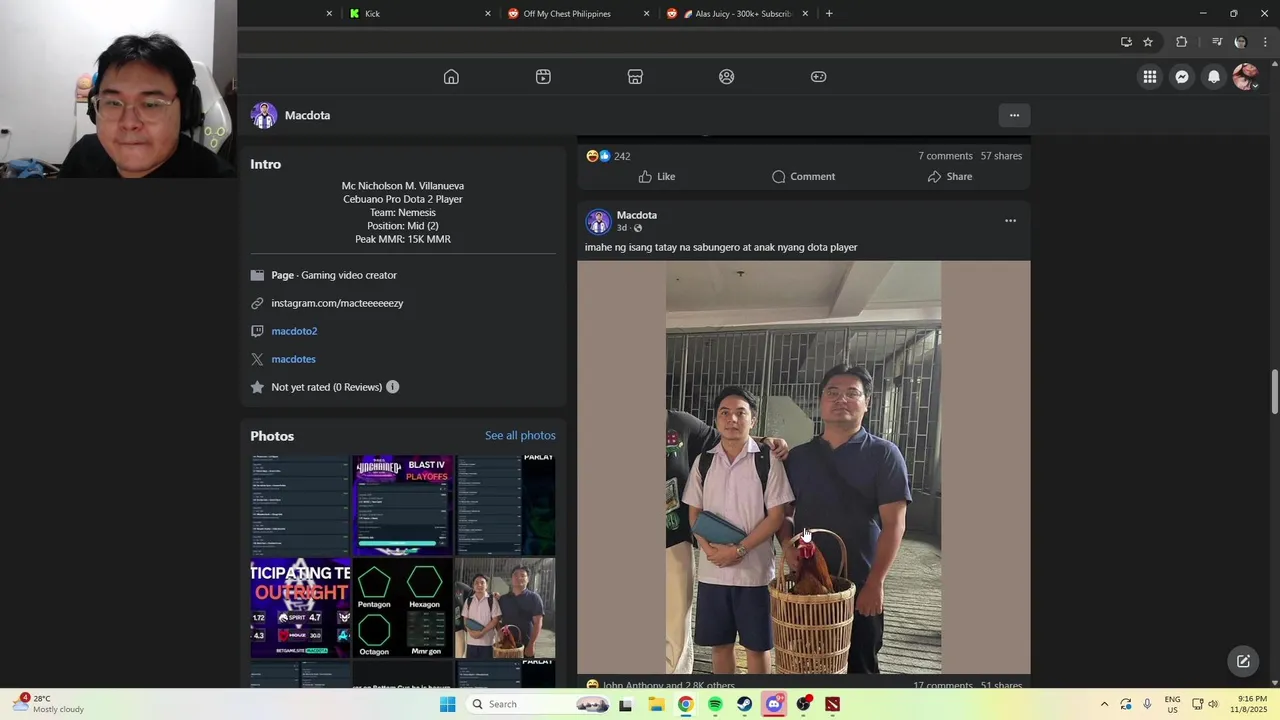Open the father and son photo in post
Viewport: 1280px width, 720px height.
click(x=803, y=467)
